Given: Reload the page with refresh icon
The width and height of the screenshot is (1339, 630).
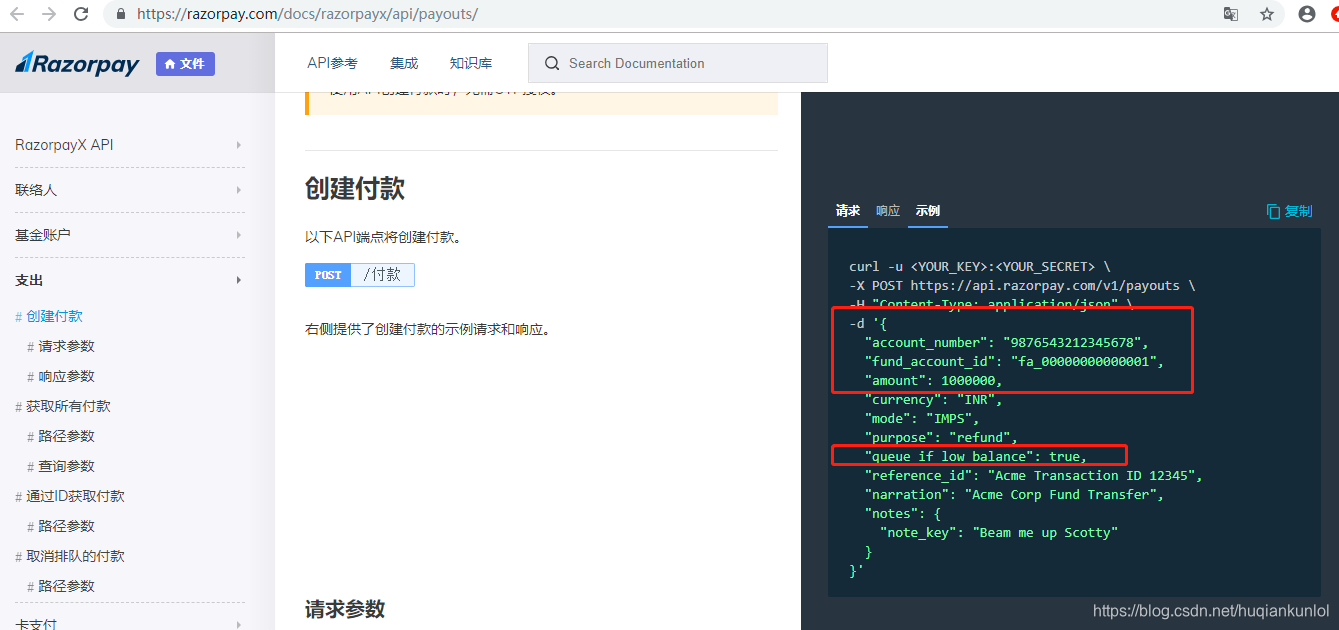Looking at the screenshot, I should point(82,14).
